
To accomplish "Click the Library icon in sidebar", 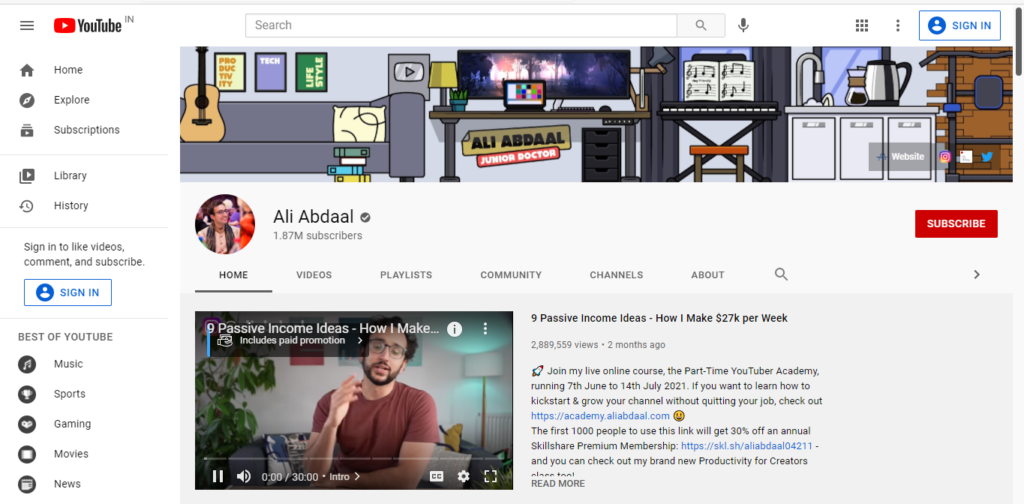I will click(x=27, y=176).
